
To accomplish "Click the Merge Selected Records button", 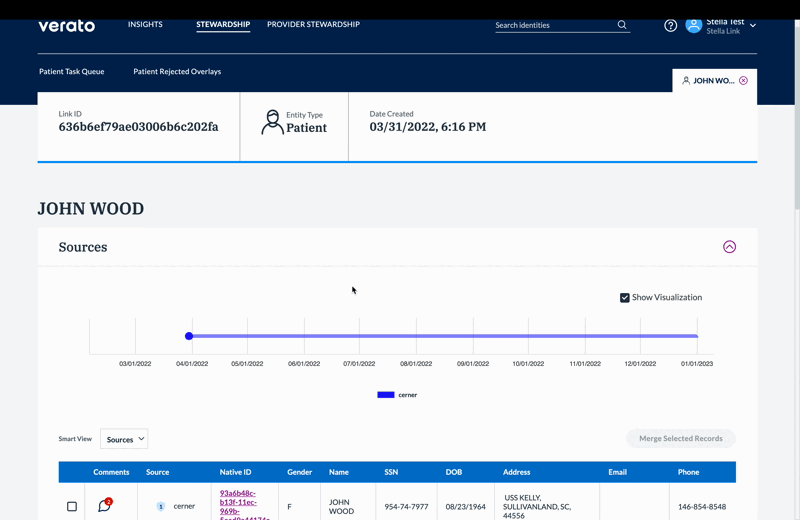I will (680, 439).
